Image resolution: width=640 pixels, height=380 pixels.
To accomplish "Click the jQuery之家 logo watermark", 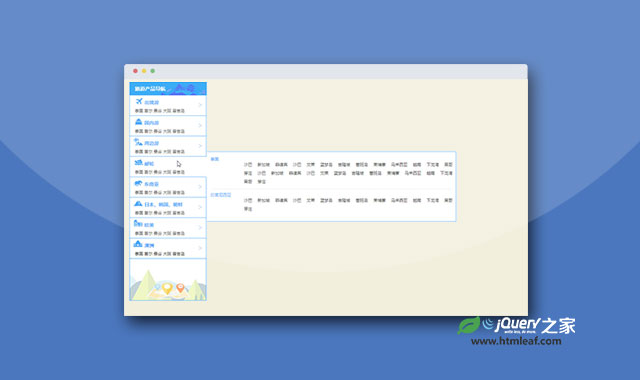I will 517,331.
